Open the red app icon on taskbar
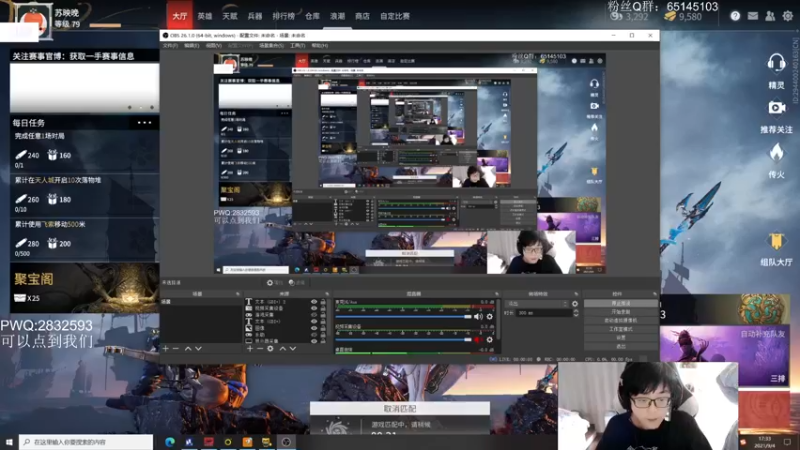 coord(209,442)
